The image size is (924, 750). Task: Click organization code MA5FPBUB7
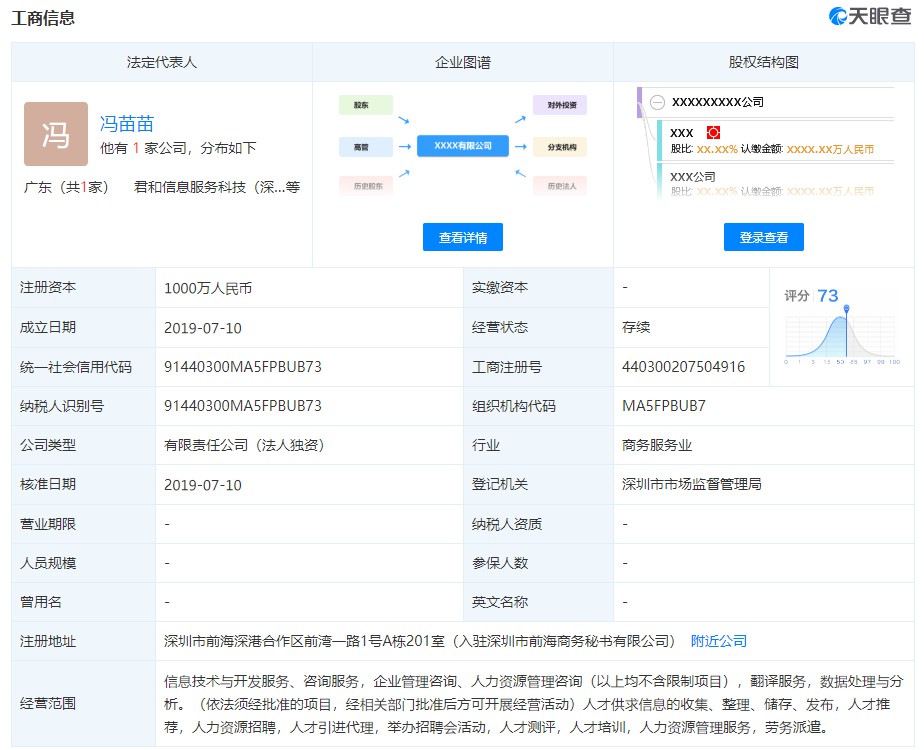tap(664, 406)
